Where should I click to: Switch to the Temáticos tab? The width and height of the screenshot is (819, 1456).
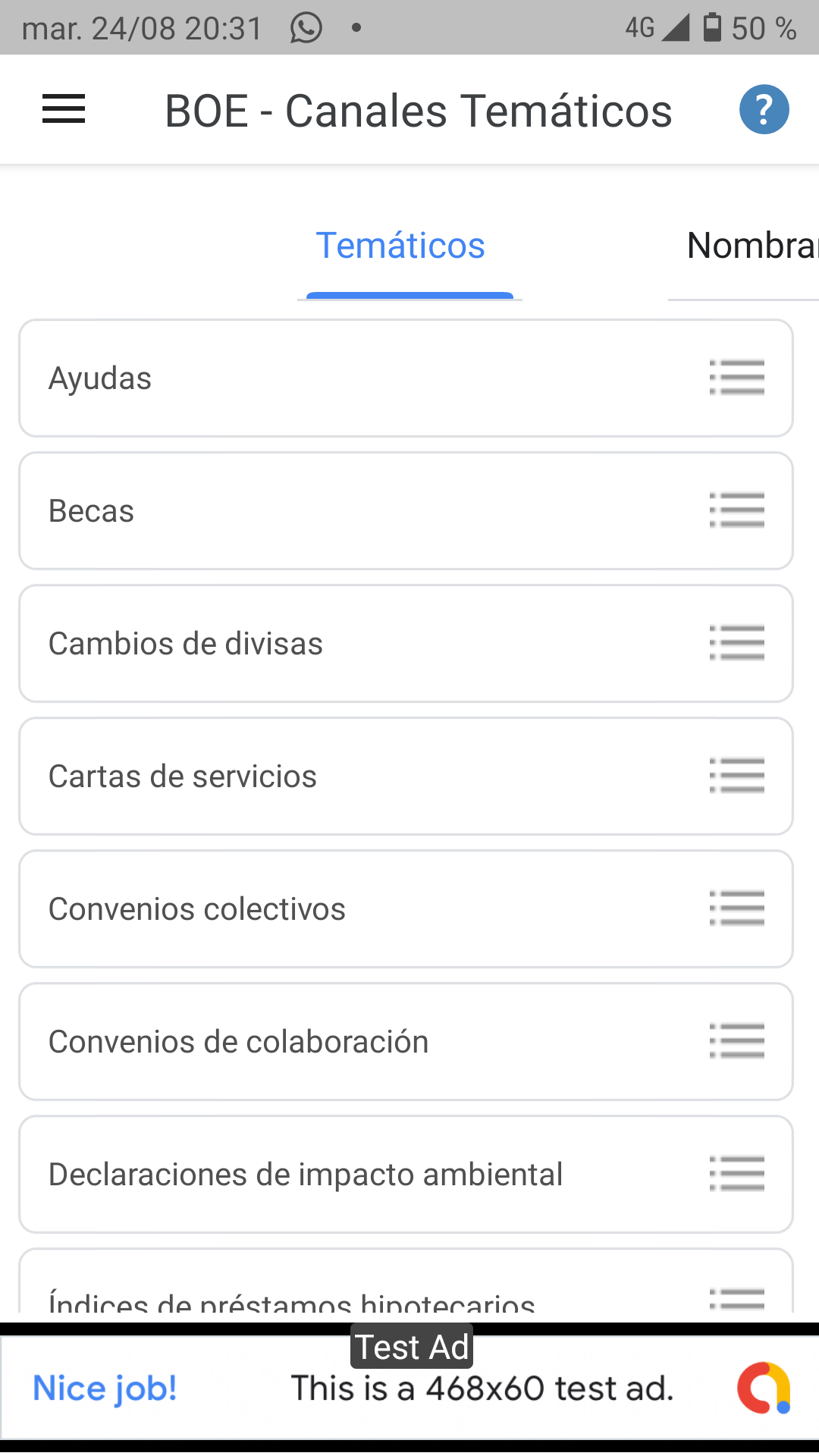pos(400,246)
